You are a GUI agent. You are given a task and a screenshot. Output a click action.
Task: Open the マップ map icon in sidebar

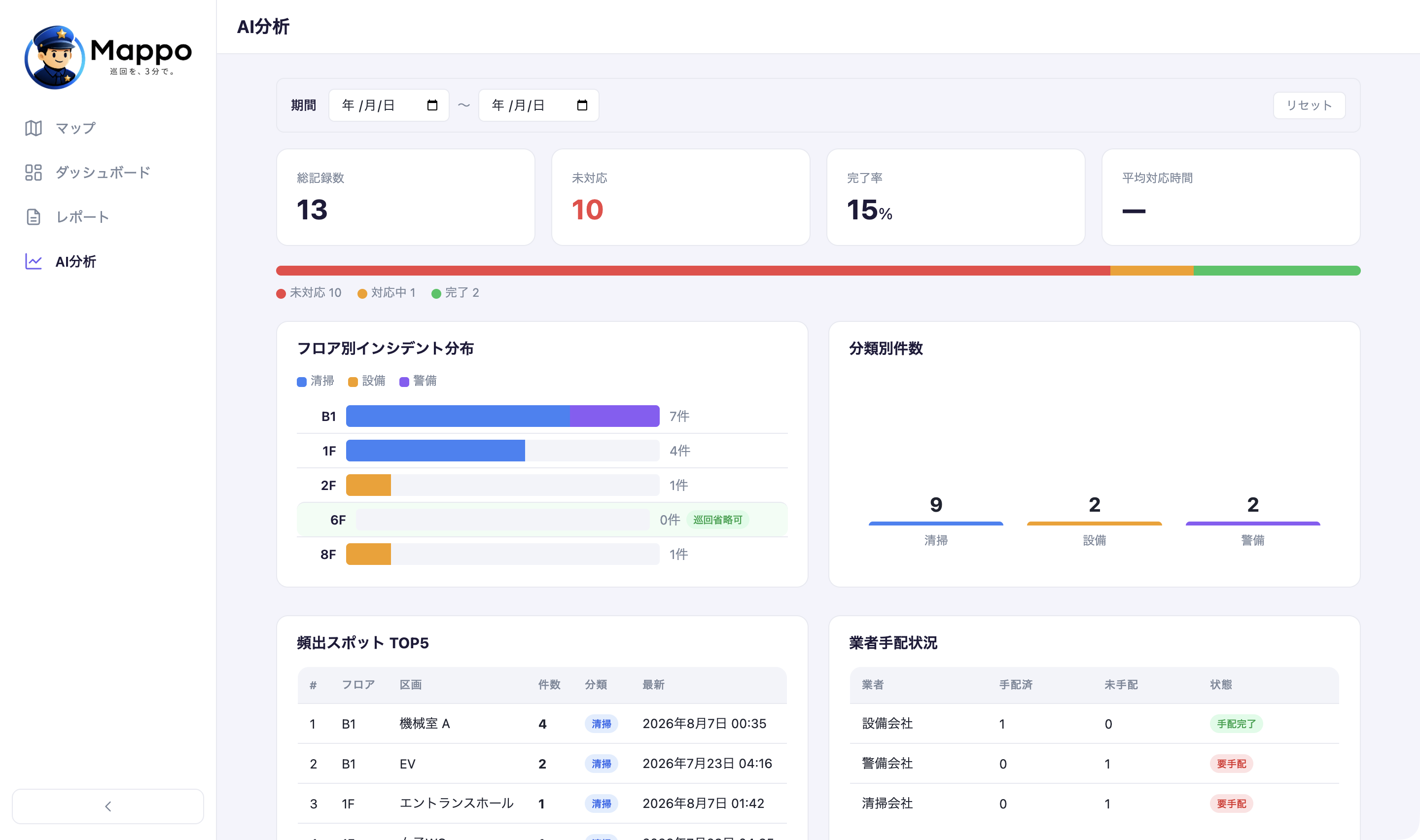tap(34, 128)
